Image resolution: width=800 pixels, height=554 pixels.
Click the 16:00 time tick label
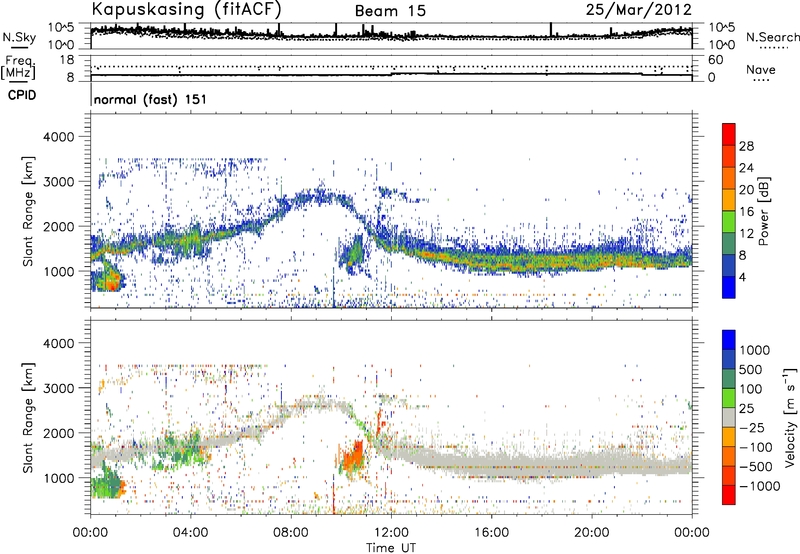point(491,533)
